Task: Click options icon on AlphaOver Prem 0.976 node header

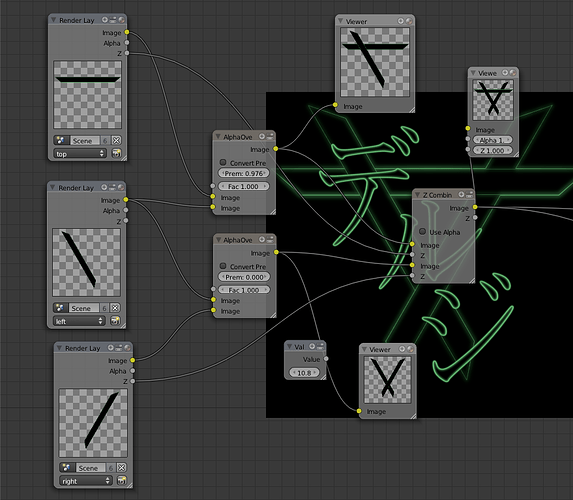Action: [270, 136]
